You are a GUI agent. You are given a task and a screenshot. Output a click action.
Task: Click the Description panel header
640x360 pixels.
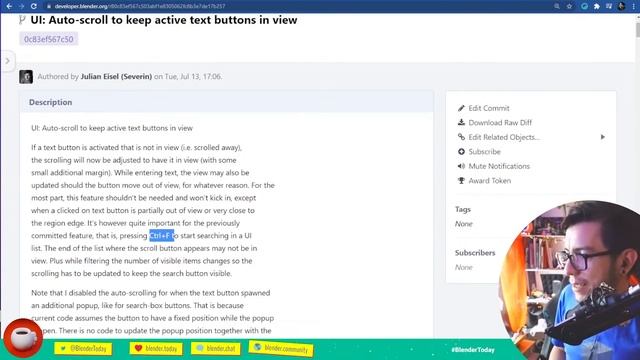pos(227,102)
